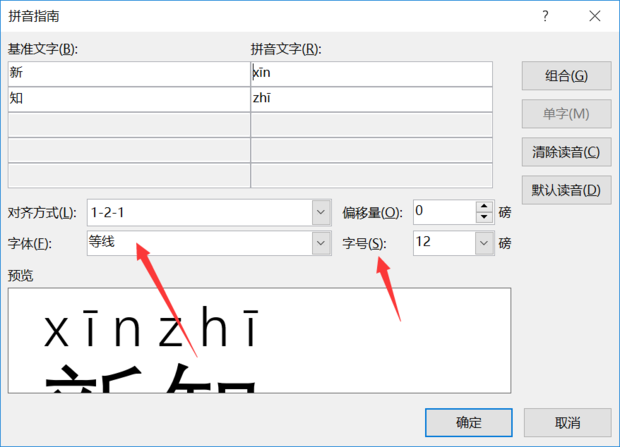This screenshot has height=447, width=620.
Task: Expand the 字体 dropdown arrow
Action: (x=321, y=243)
